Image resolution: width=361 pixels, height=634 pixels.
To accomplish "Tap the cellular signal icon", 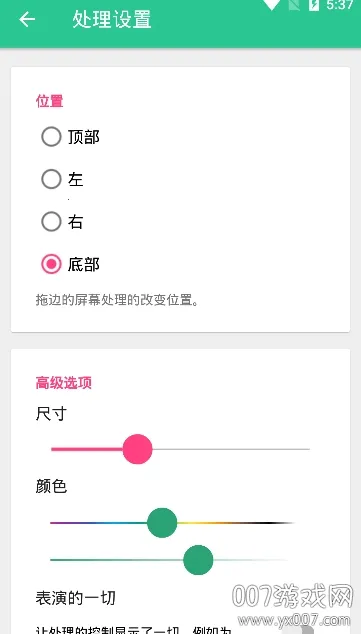I will [294, 5].
